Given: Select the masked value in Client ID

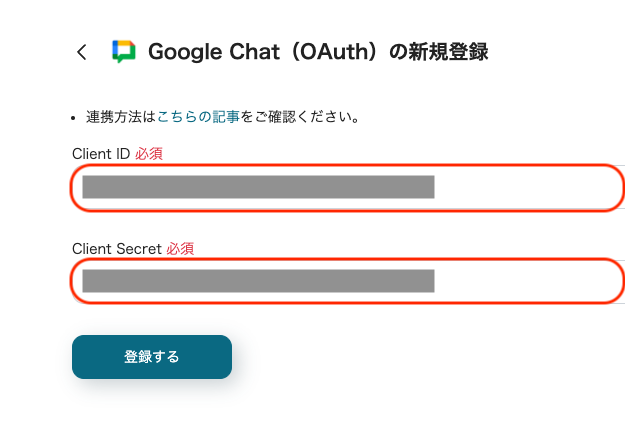Looking at the screenshot, I should pos(258,187).
